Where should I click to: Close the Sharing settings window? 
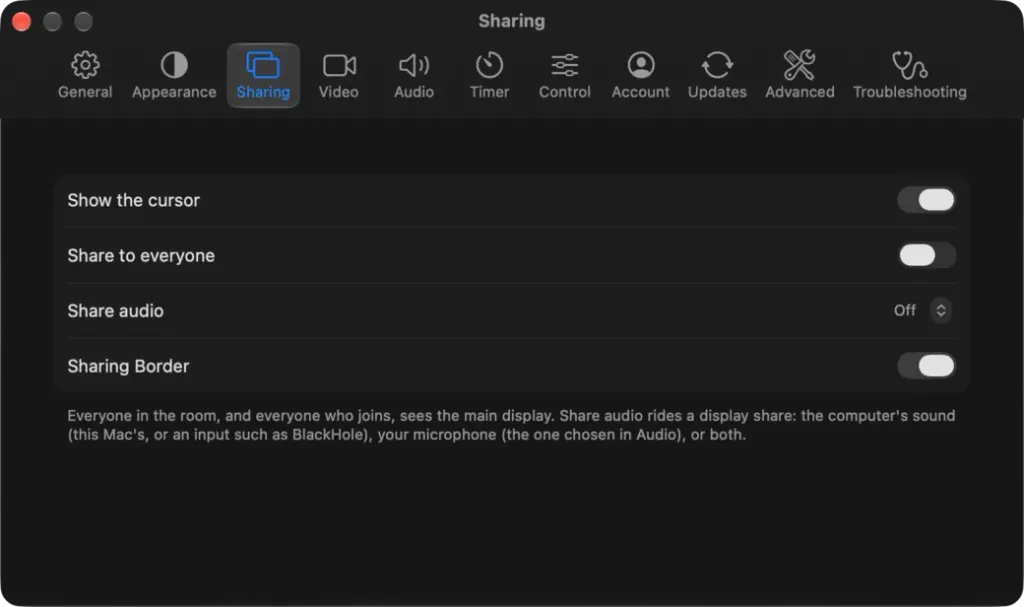[22, 22]
